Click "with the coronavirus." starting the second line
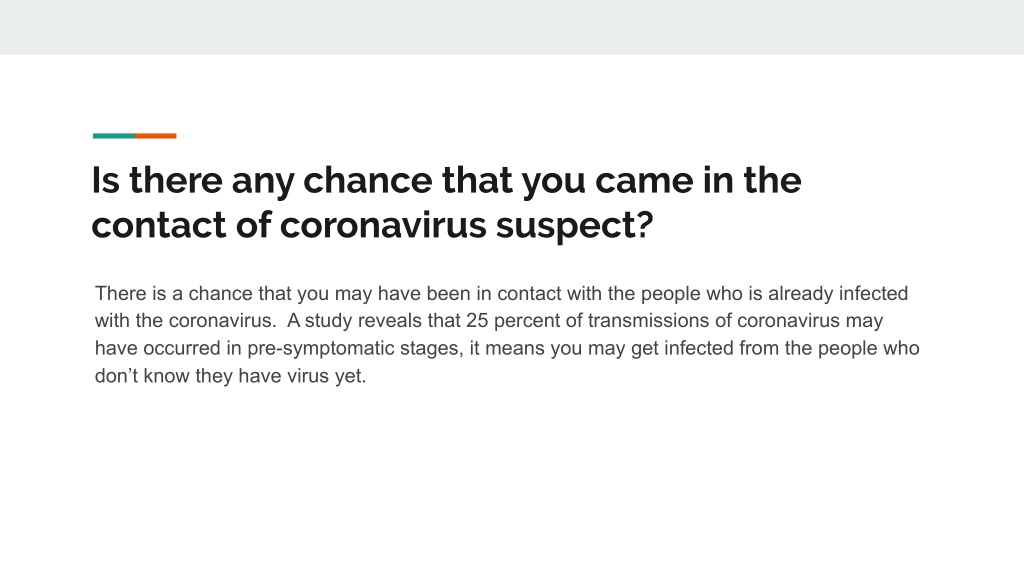 (x=185, y=321)
